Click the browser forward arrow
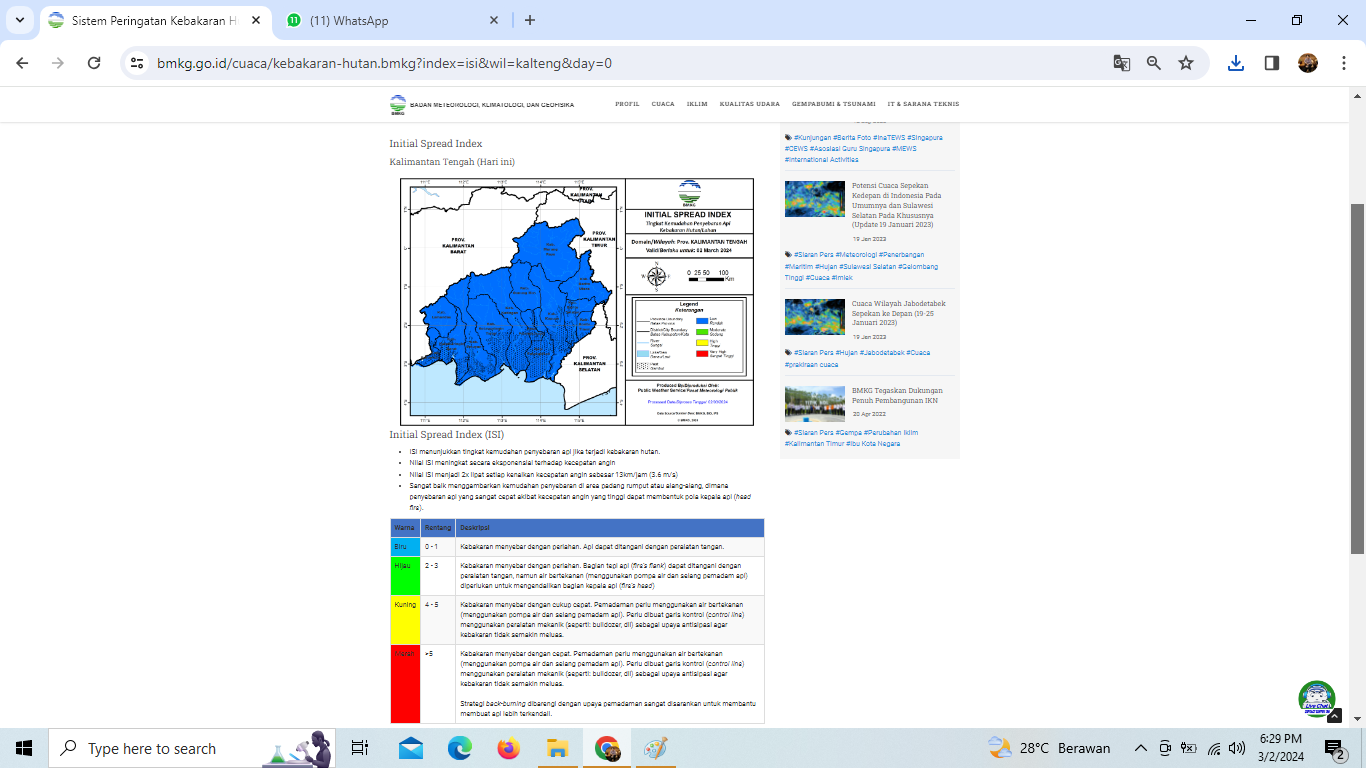 (x=58, y=63)
